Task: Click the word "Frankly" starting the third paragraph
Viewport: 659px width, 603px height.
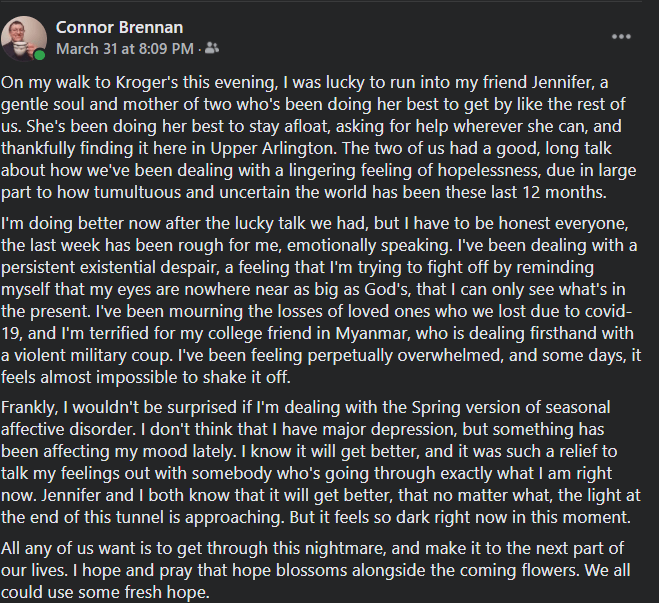Action: coord(30,406)
